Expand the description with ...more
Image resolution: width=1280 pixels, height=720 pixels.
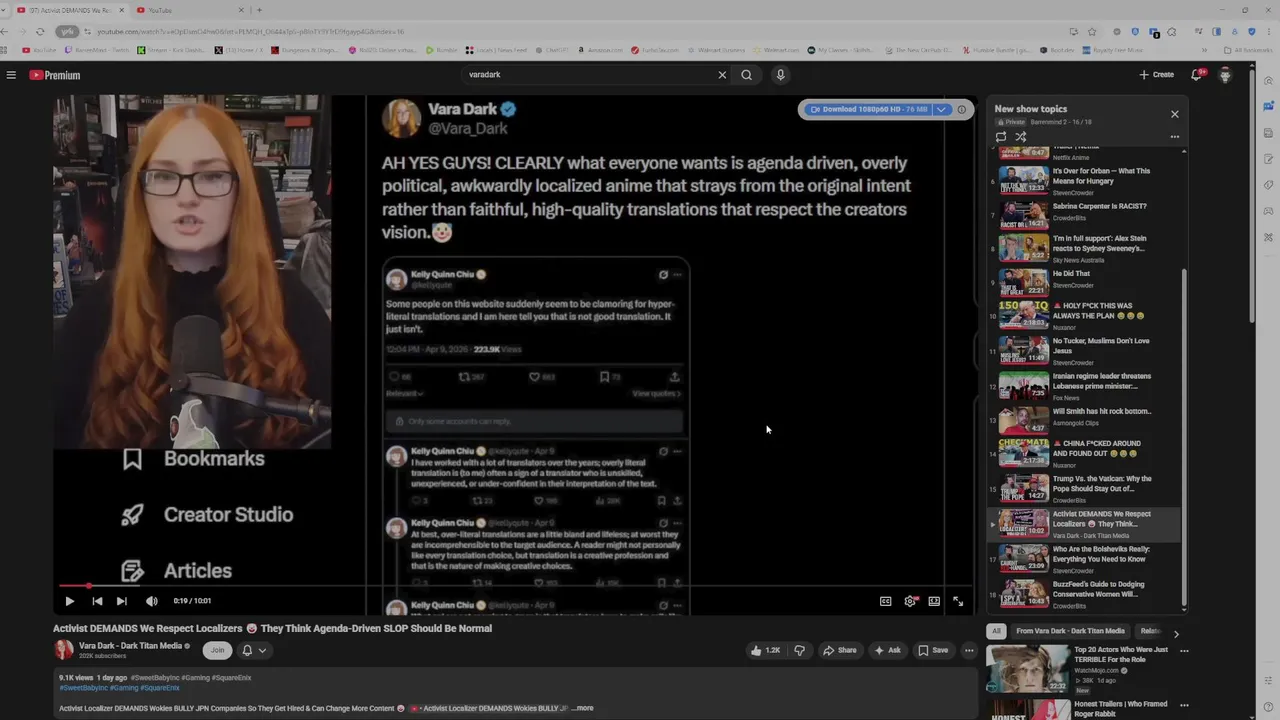pyautogui.click(x=583, y=708)
